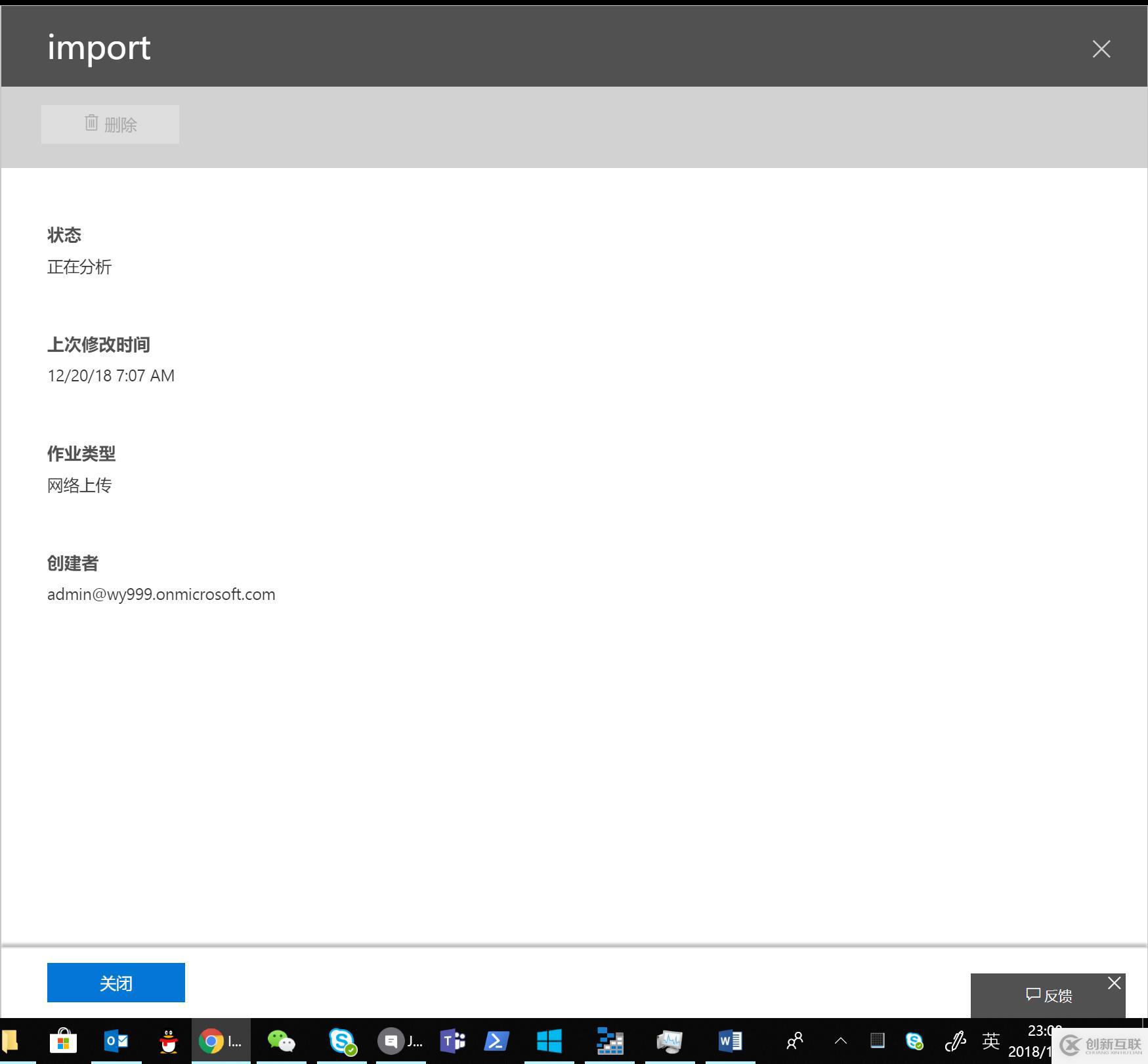
Task: Click the job type value 网络上传
Action: click(79, 485)
